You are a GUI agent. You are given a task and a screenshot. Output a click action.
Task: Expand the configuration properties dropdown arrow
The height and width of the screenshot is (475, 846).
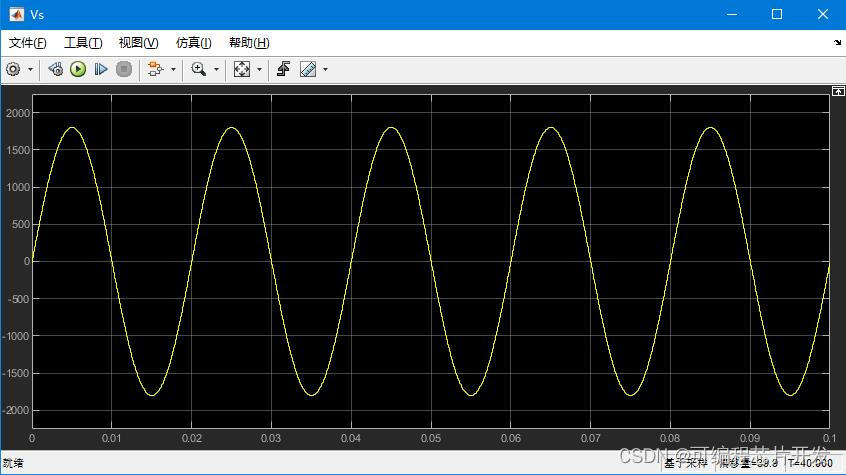point(30,70)
